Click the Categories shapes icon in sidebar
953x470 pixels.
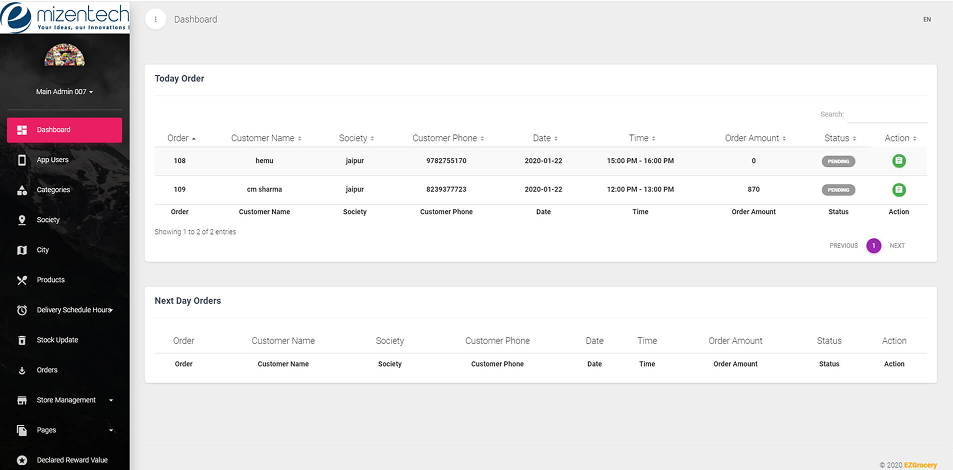[x=22, y=190]
